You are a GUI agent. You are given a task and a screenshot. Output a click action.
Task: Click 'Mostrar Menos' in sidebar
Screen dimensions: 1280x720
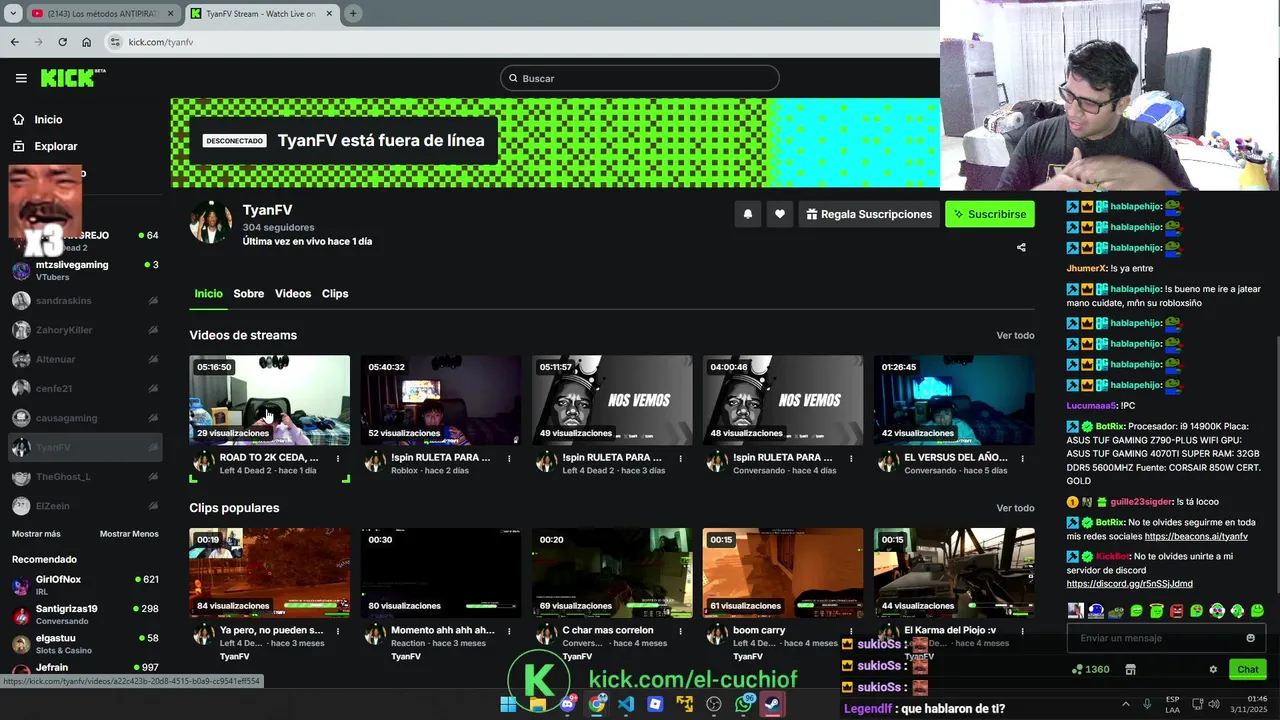[129, 534]
